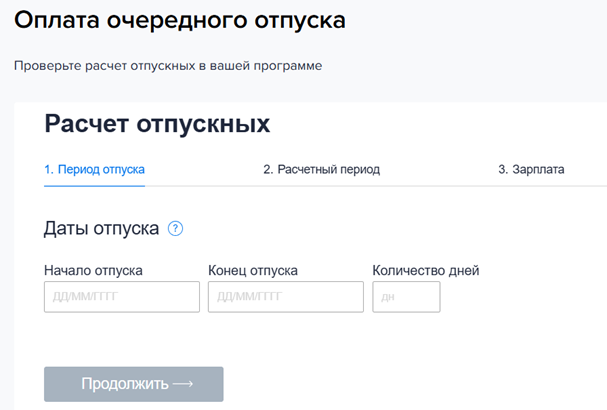Screen dimensions: 607x410
Task: Click the дн placeholder in days field
Action: (x=388, y=297)
